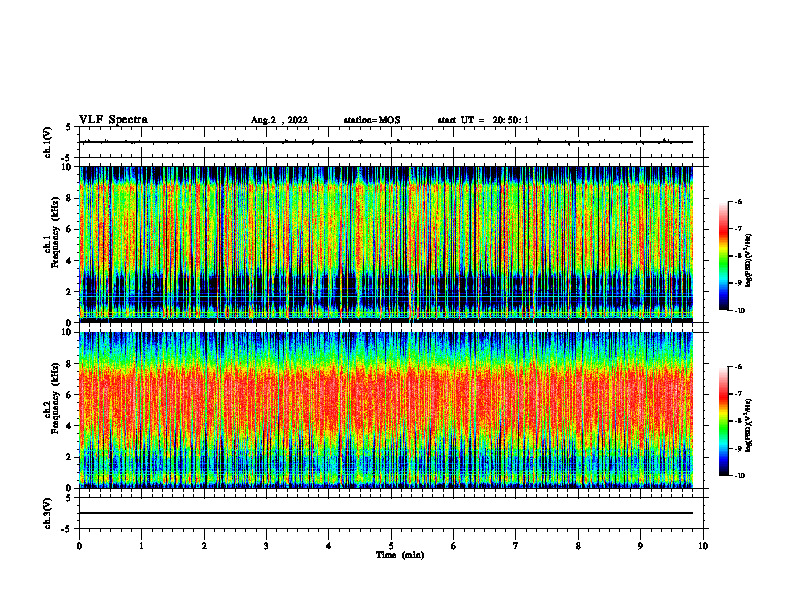Click the ch.2 spectrogram panel
The image size is (792, 612).
click(386, 410)
